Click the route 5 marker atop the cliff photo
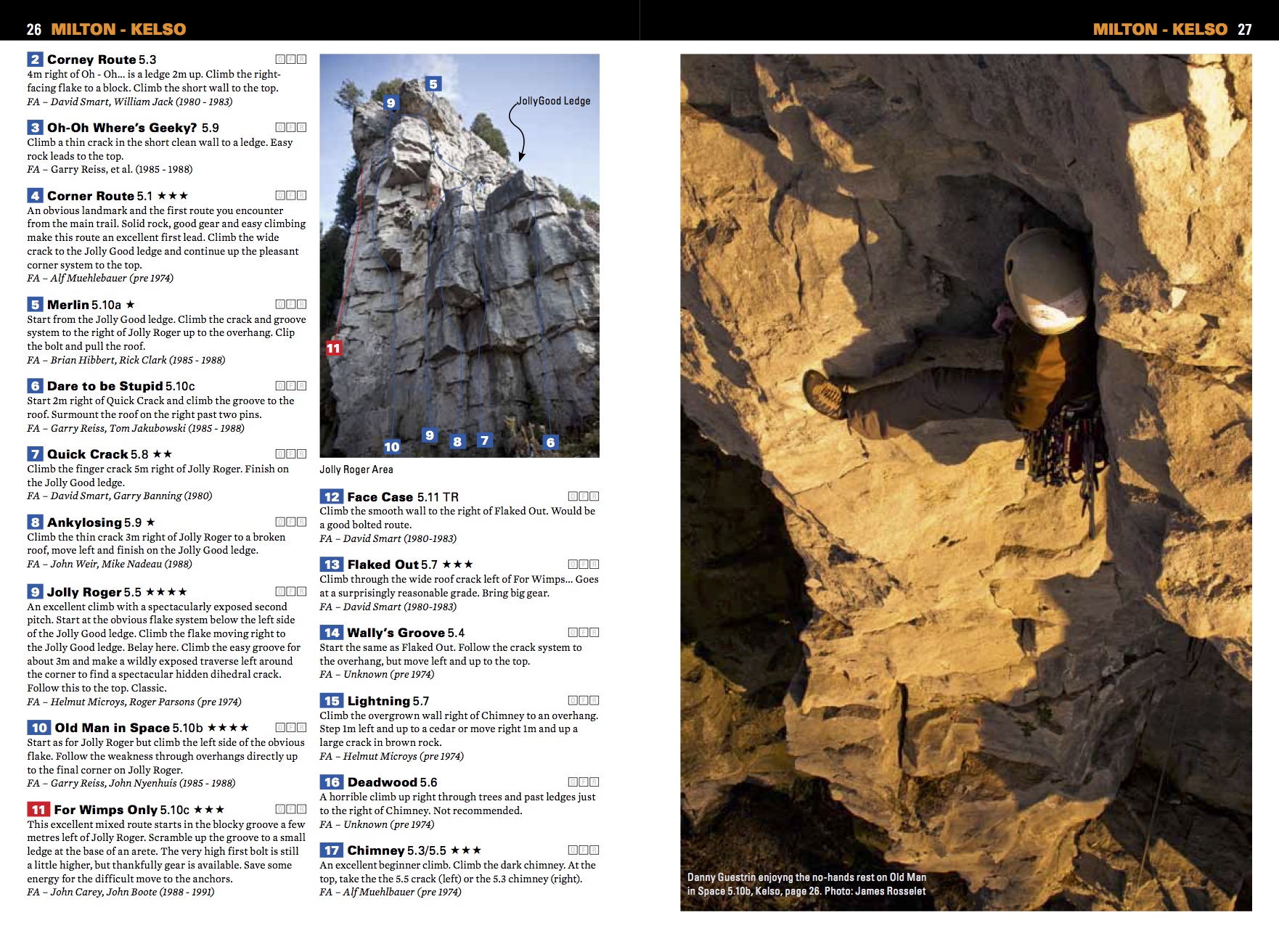 (x=433, y=84)
